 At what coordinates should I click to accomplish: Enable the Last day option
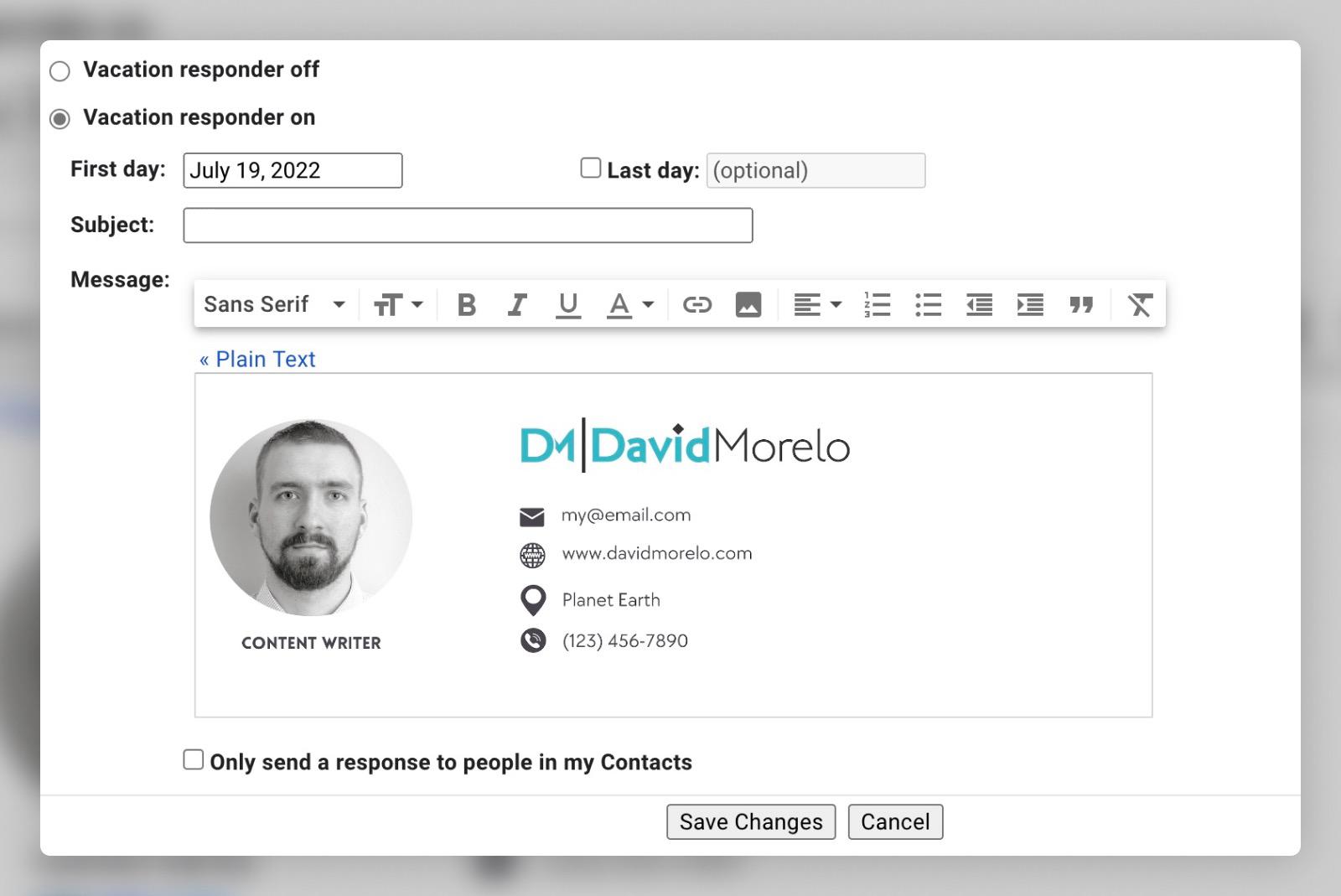(590, 168)
